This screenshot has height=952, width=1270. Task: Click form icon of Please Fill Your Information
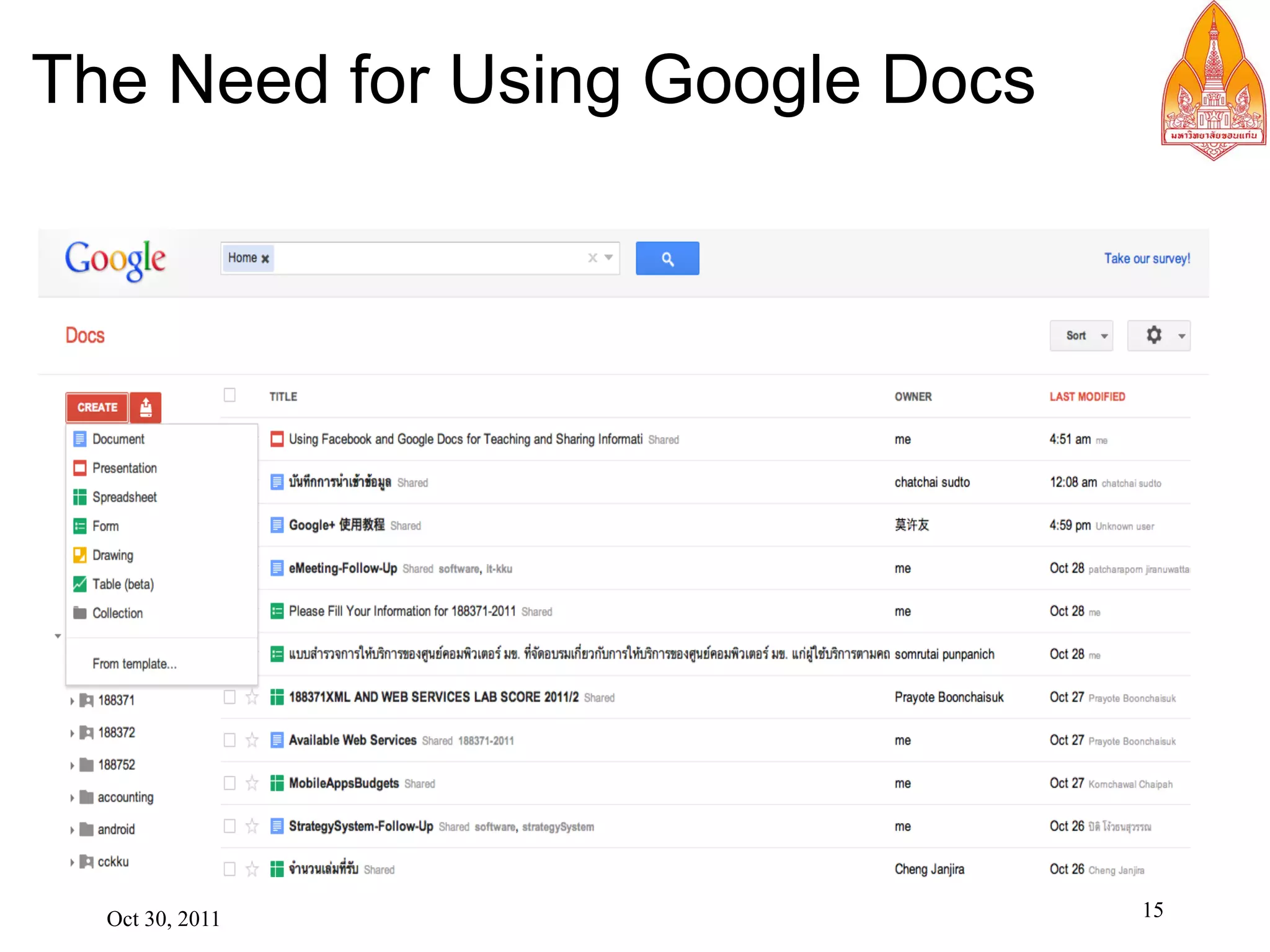(x=277, y=611)
